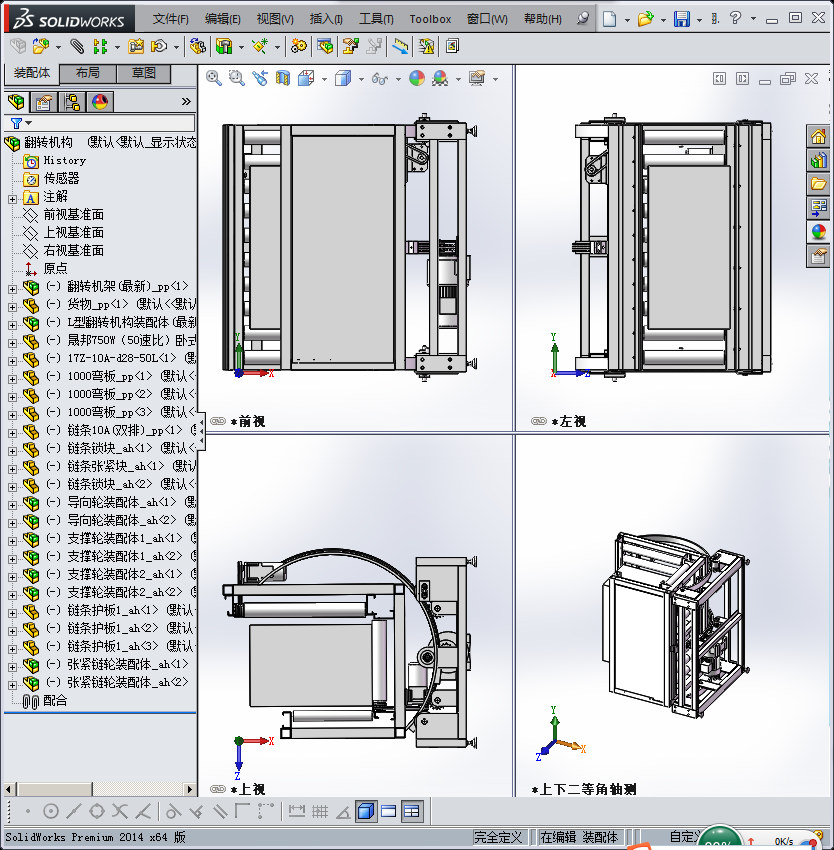The image size is (834, 850).
Task: Expand hidden manager tabs chevron
Action: pos(186,101)
